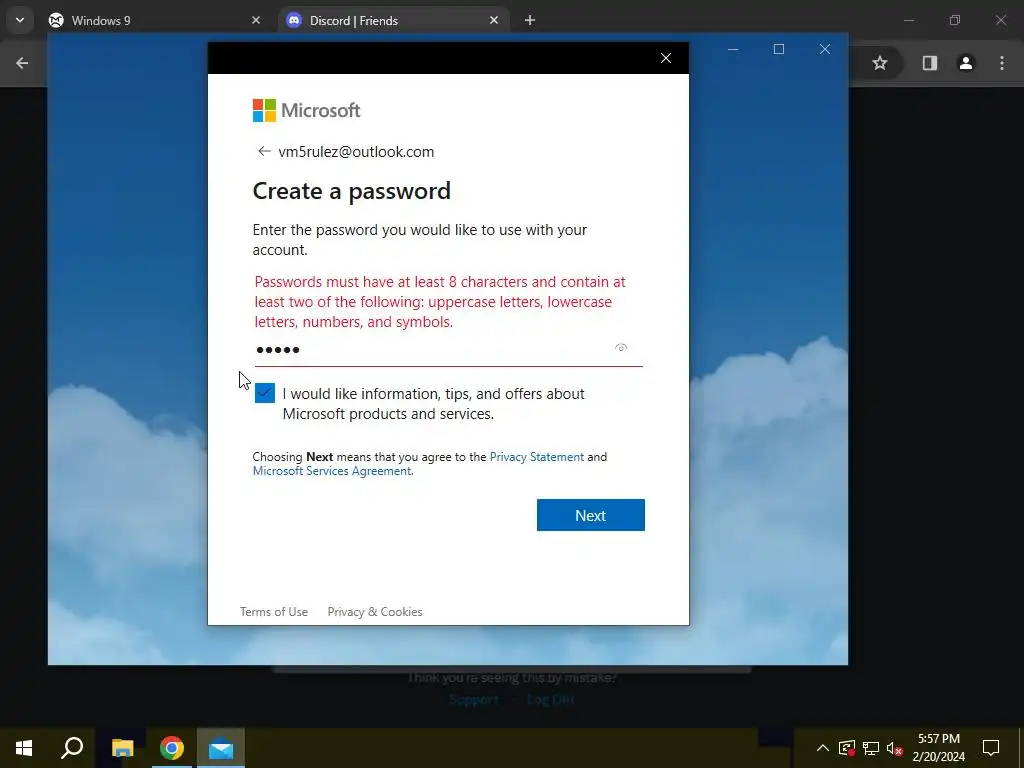This screenshot has height=768, width=1024.
Task: Open Google Chrome from the taskbar
Action: click(172, 748)
